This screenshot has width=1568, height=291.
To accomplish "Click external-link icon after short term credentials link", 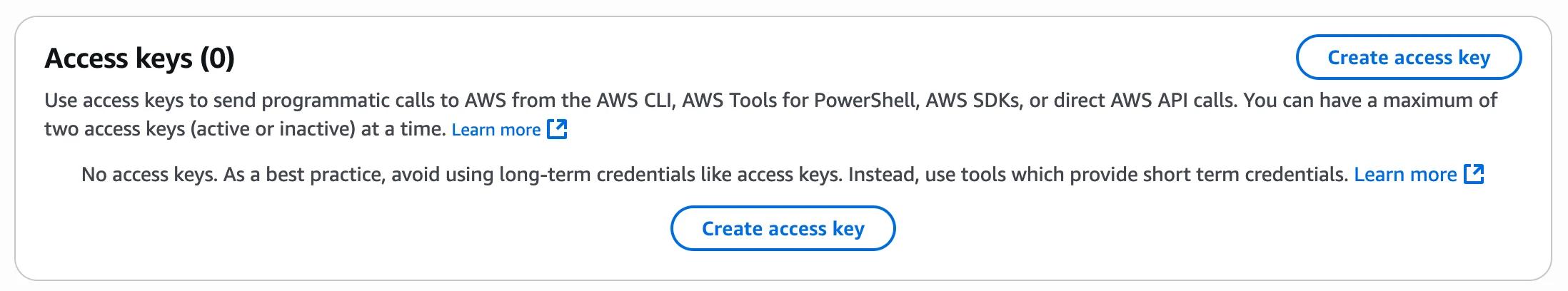I will click(1474, 174).
